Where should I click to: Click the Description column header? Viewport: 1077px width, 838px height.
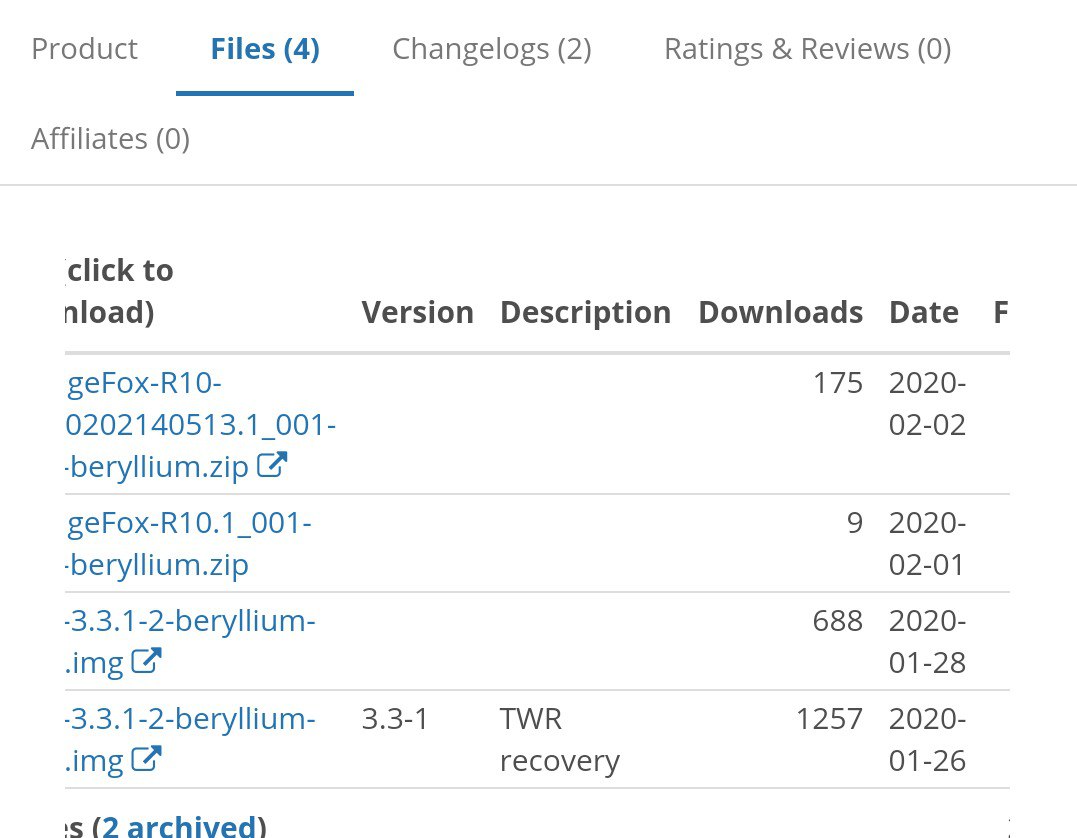(585, 312)
